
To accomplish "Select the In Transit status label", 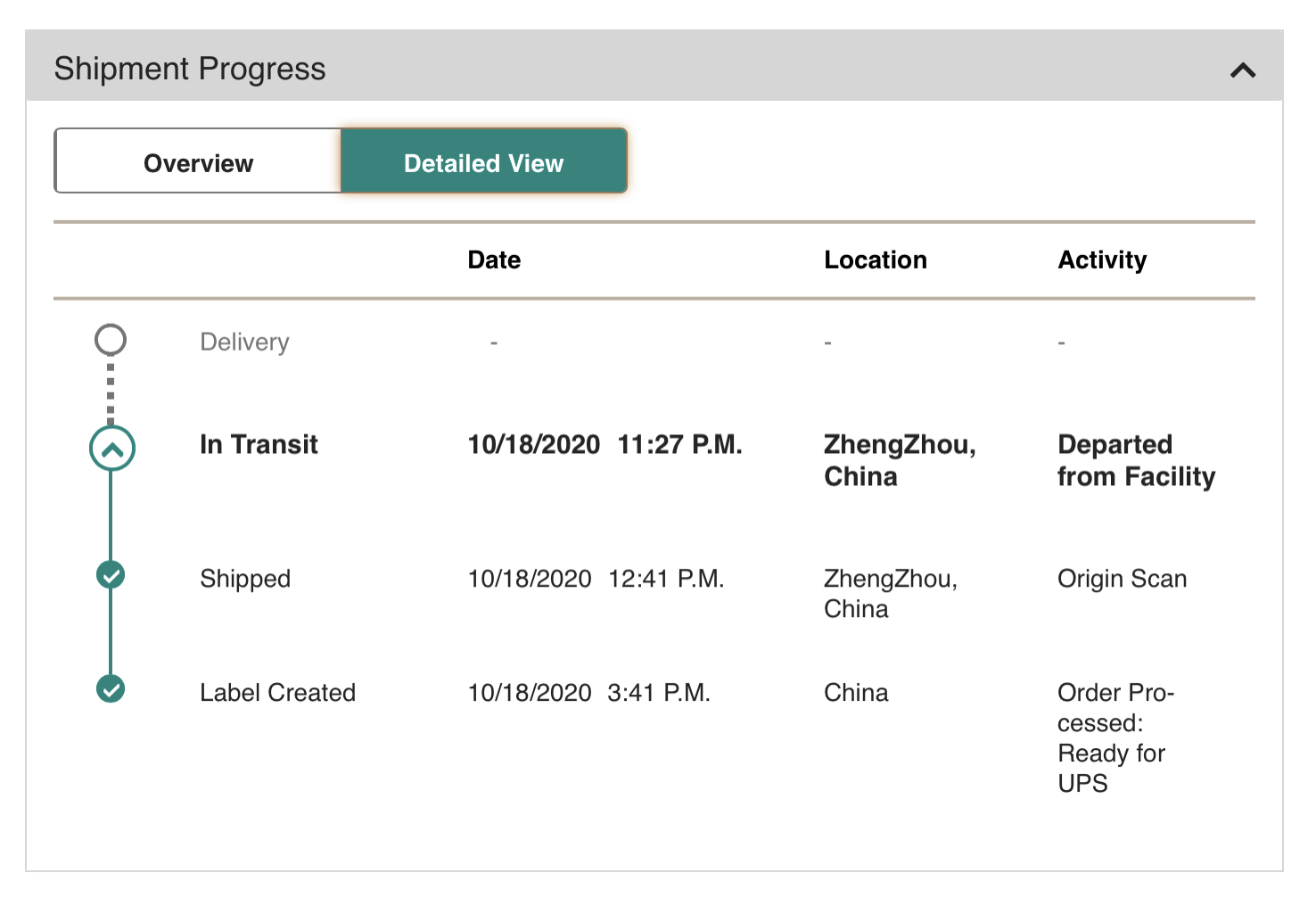I will coord(259,444).
